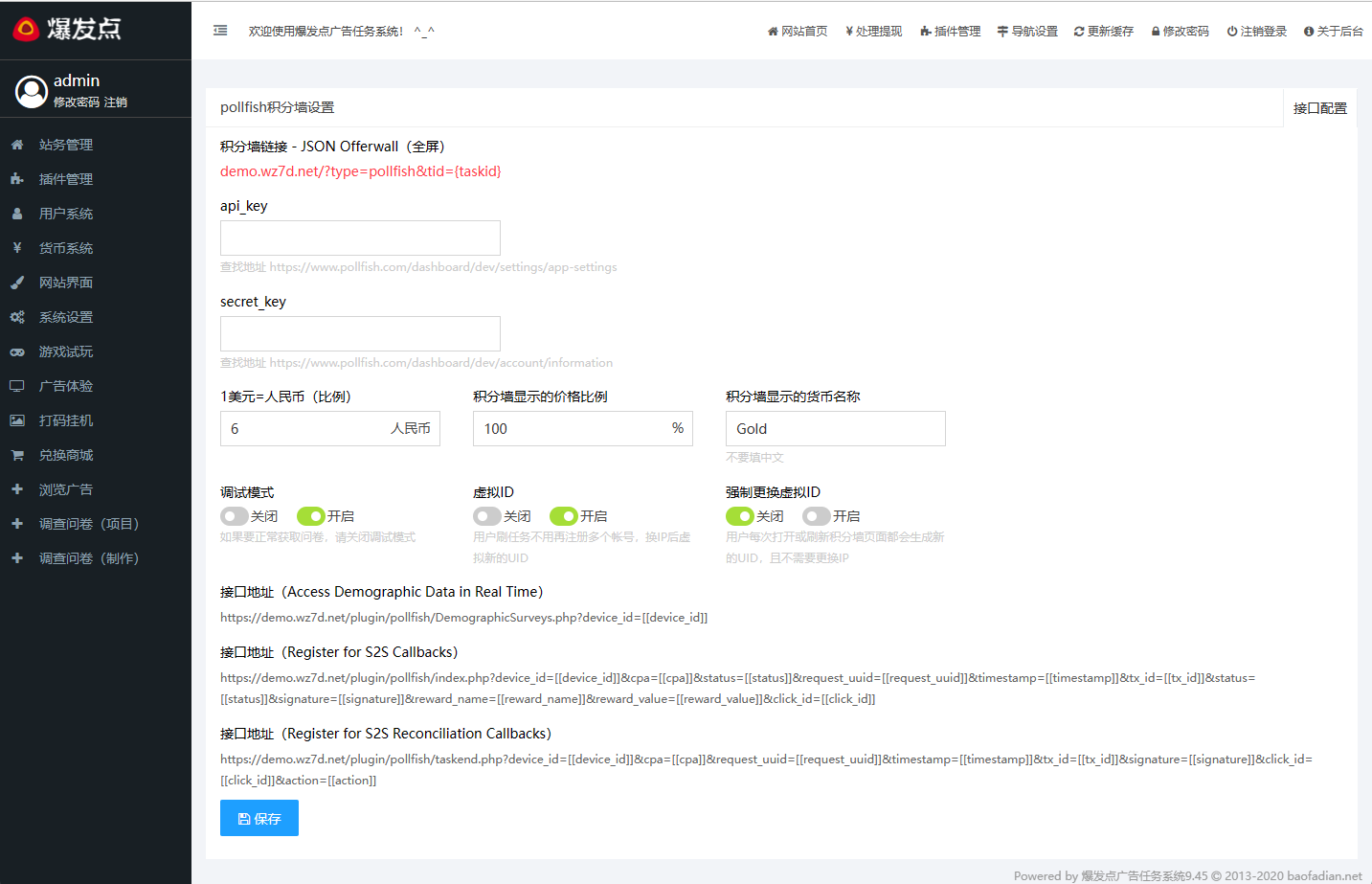Viewport: 1372px width, 884px height.
Task: Click the admin user avatar icon
Action: [x=32, y=91]
